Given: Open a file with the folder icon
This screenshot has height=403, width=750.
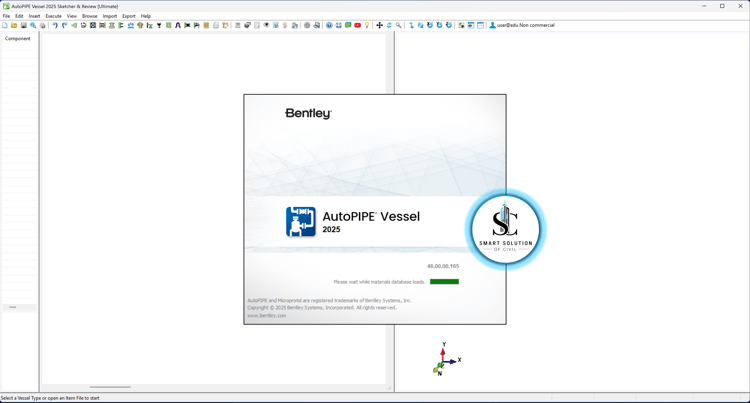Looking at the screenshot, I should [14, 25].
